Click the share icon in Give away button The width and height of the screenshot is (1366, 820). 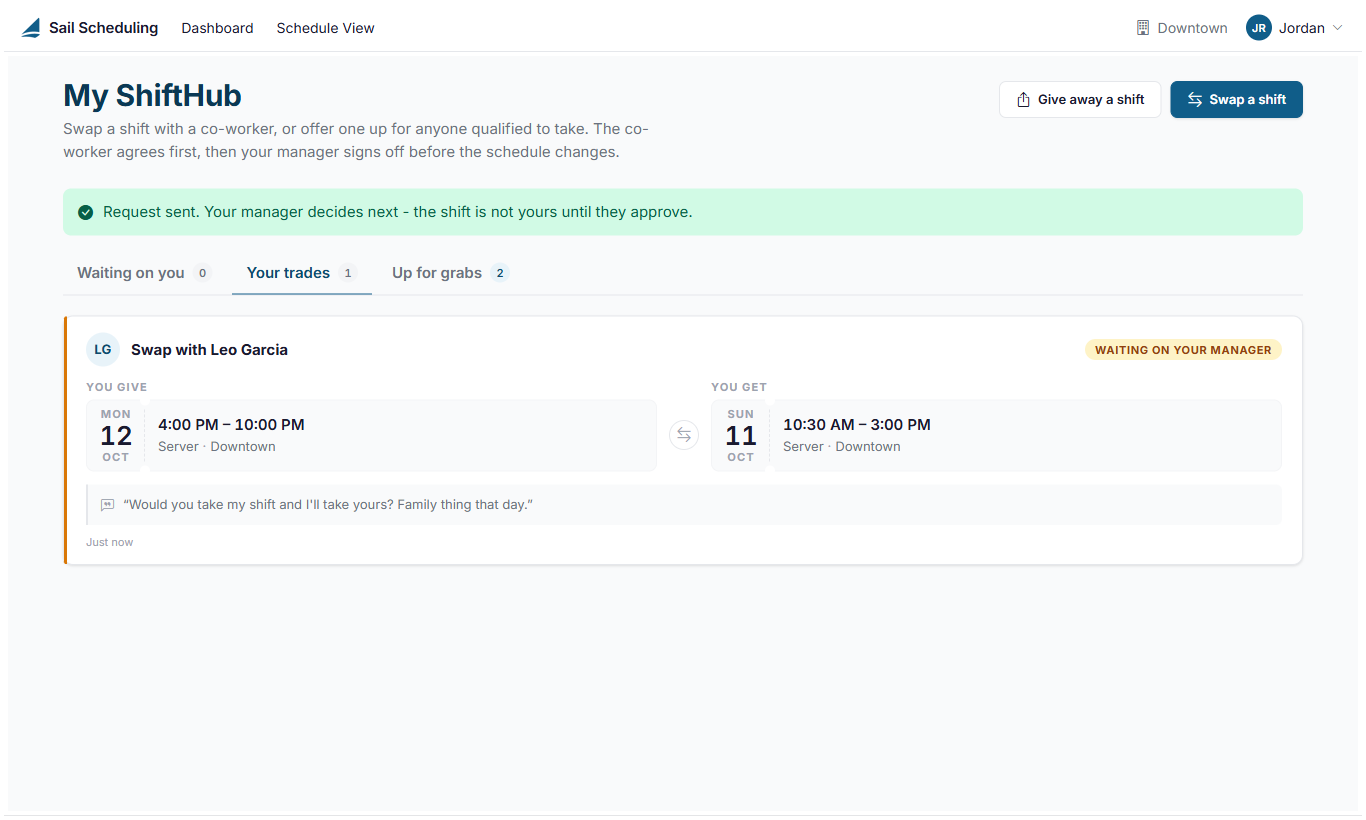pyautogui.click(x=1023, y=100)
